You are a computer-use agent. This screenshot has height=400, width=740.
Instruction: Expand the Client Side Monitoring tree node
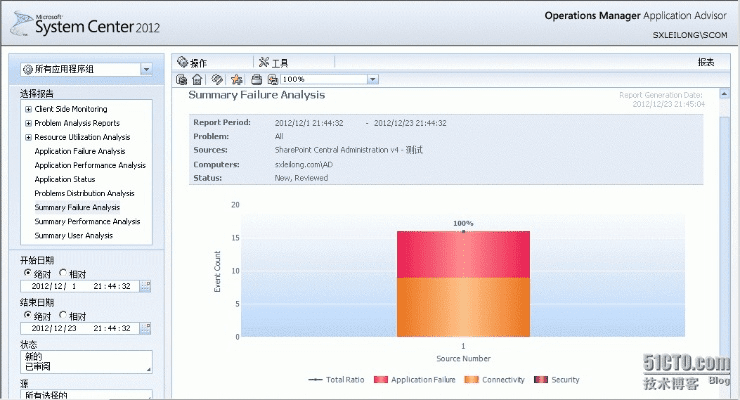pyautogui.click(x=28, y=108)
